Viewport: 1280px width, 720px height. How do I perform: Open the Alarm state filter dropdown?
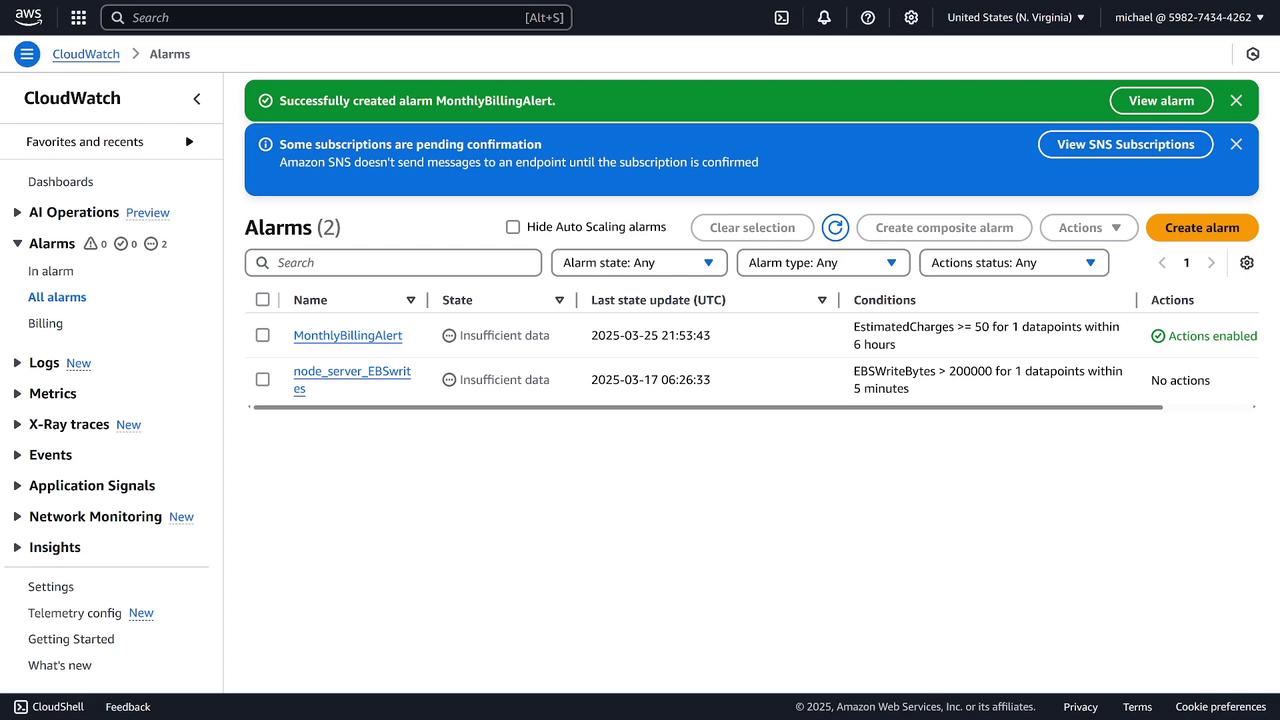tap(638, 263)
